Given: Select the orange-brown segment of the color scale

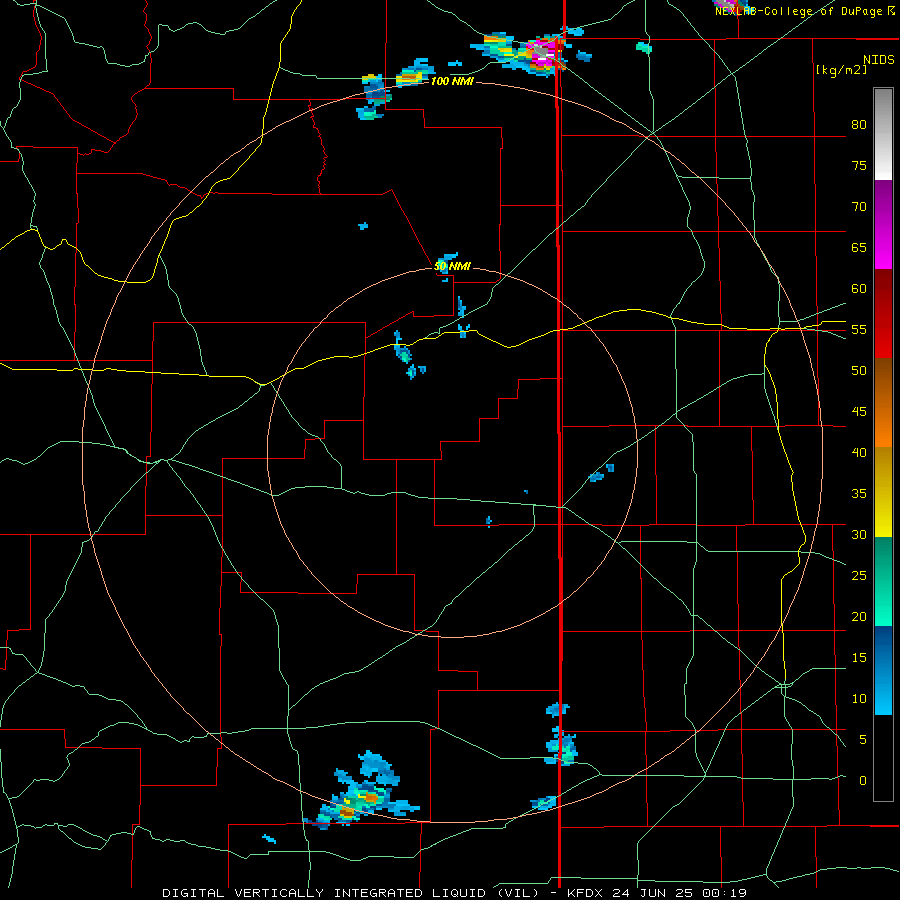Looking at the screenshot, I should (883, 403).
